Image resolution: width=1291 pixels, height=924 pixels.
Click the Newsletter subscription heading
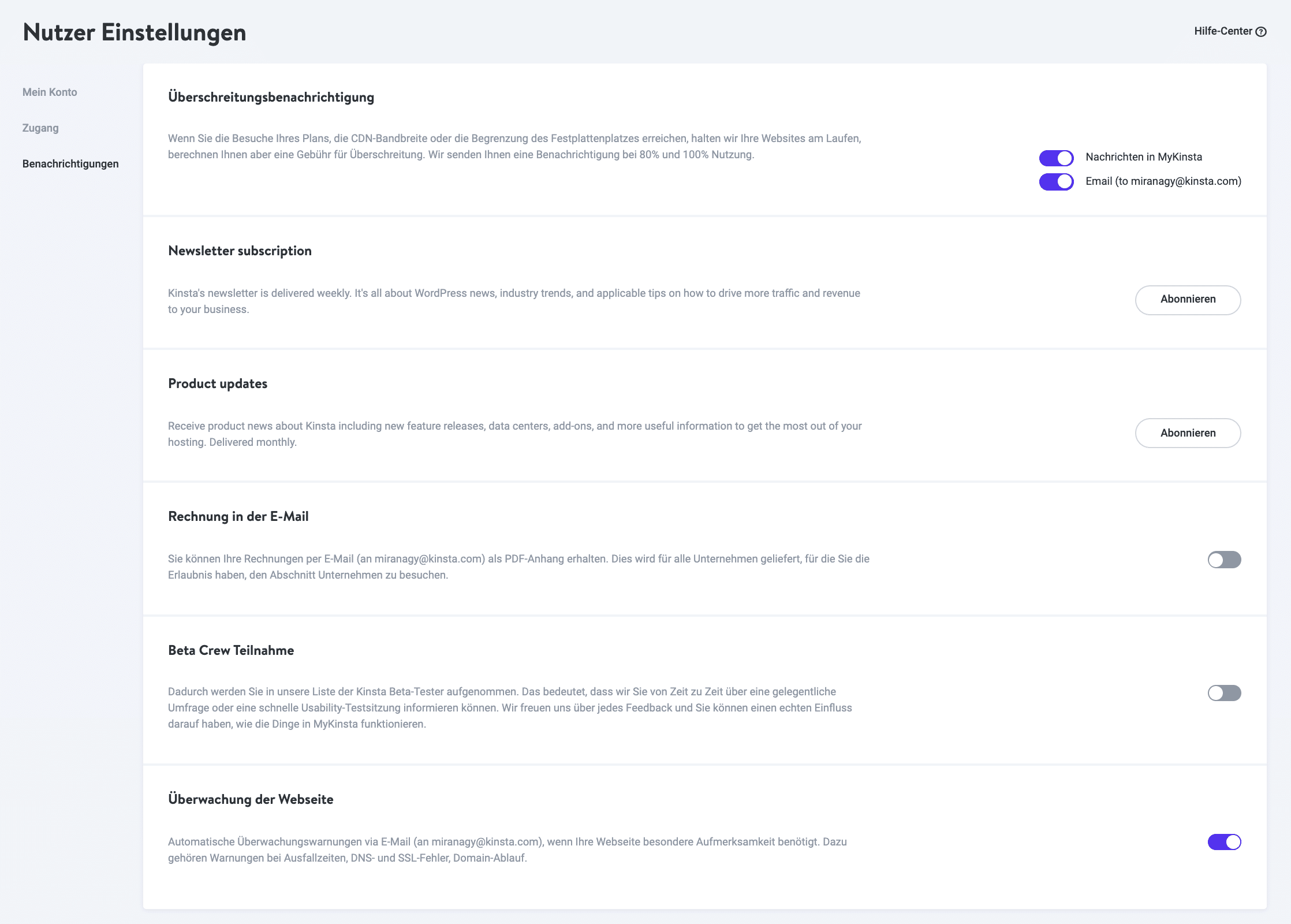tap(240, 251)
